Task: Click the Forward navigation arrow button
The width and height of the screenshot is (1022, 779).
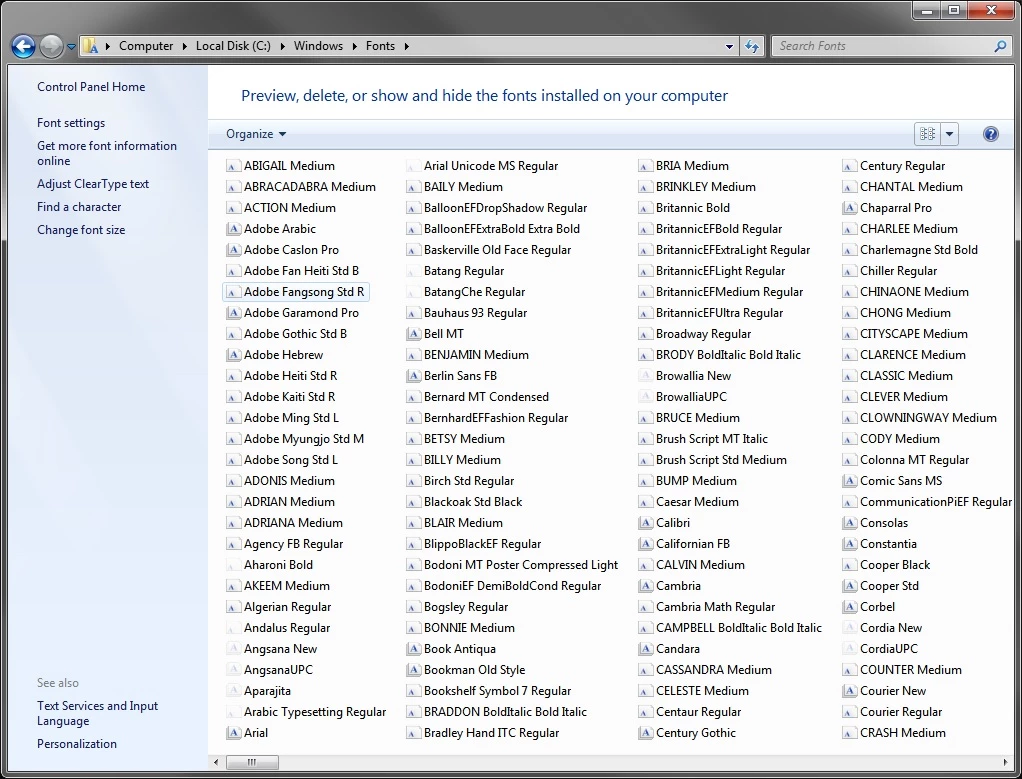Action: [x=51, y=46]
